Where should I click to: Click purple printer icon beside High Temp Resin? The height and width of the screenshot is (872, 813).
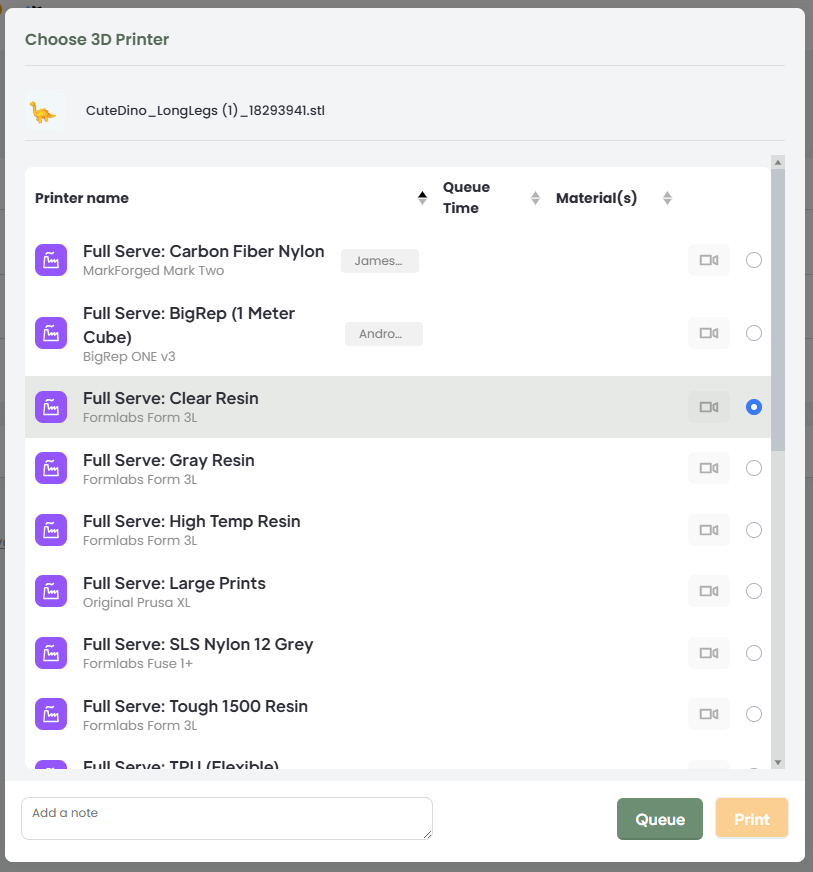pyautogui.click(x=51, y=530)
